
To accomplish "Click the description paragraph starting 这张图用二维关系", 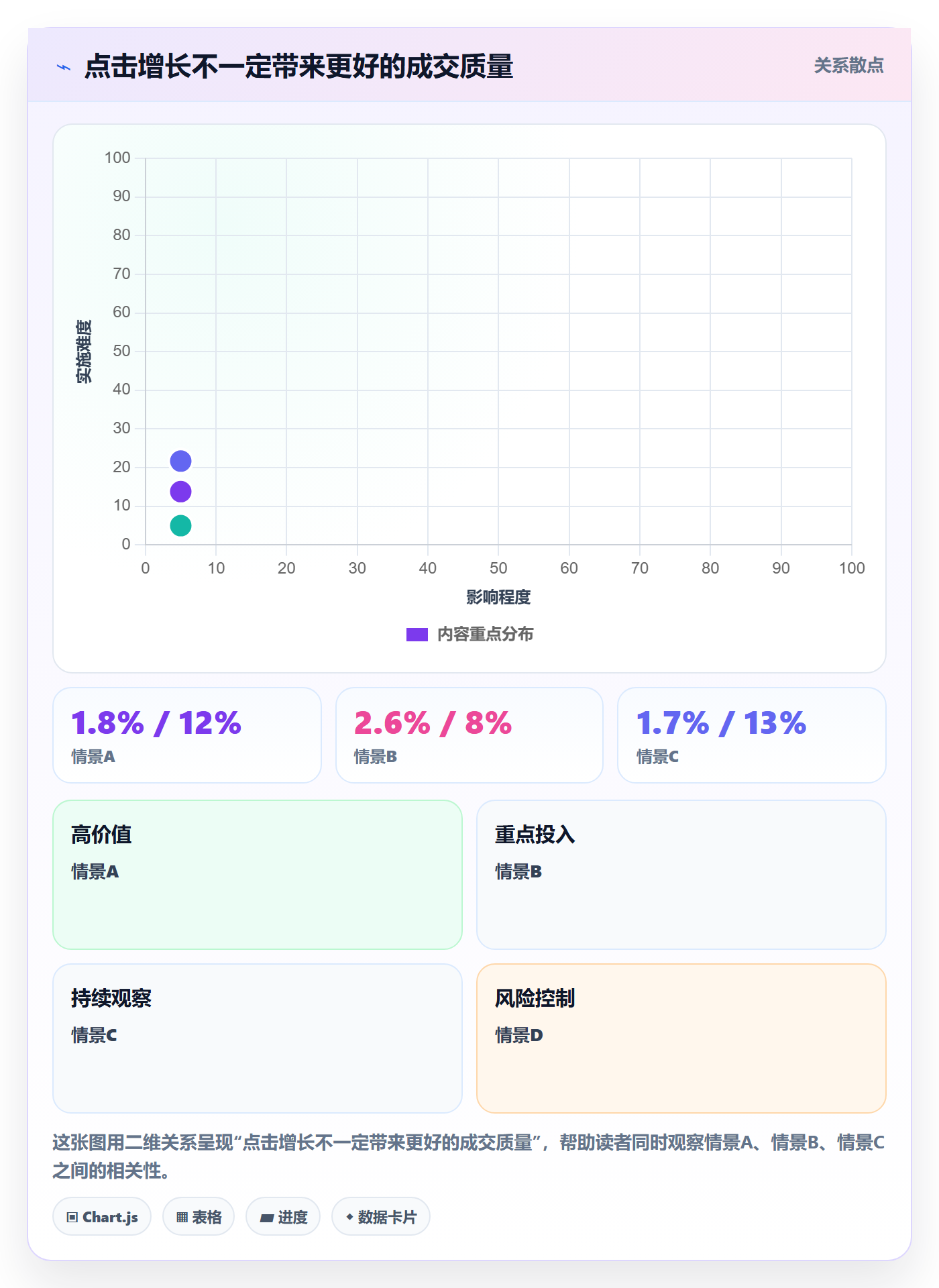I will pyautogui.click(x=469, y=1157).
